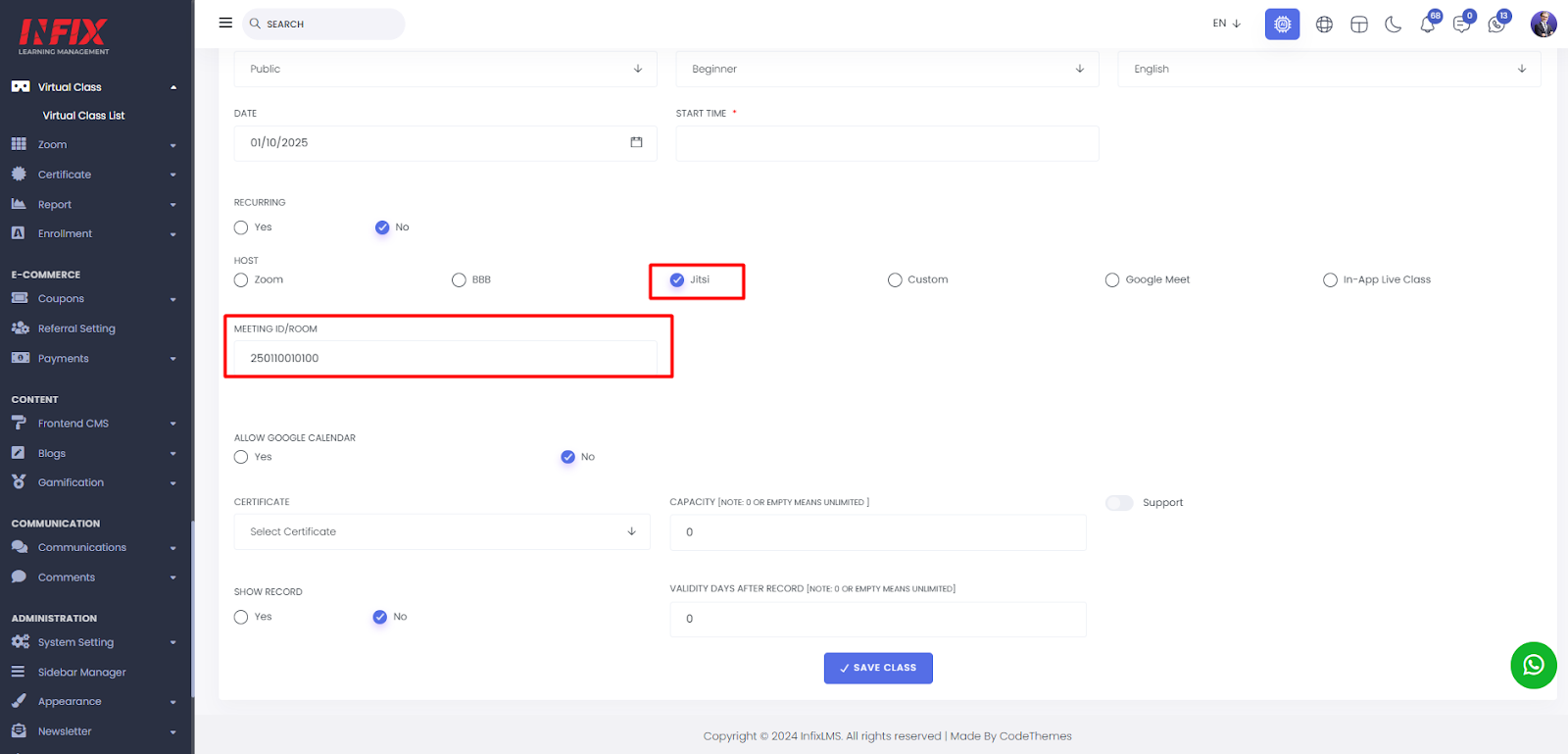Open the header WhatsApp icon with badge 13

1495,25
